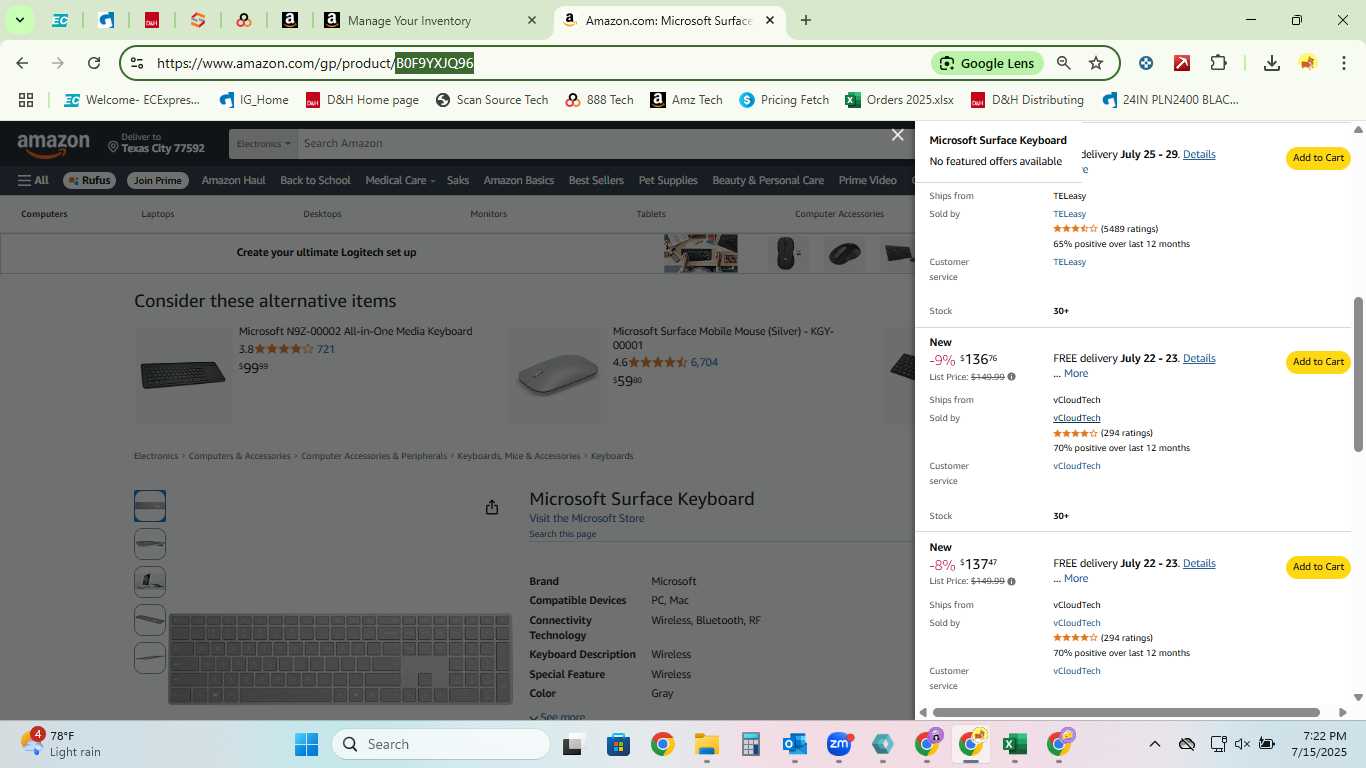1366x768 pixels.
Task: Open Calculator from taskbar
Action: [751, 744]
